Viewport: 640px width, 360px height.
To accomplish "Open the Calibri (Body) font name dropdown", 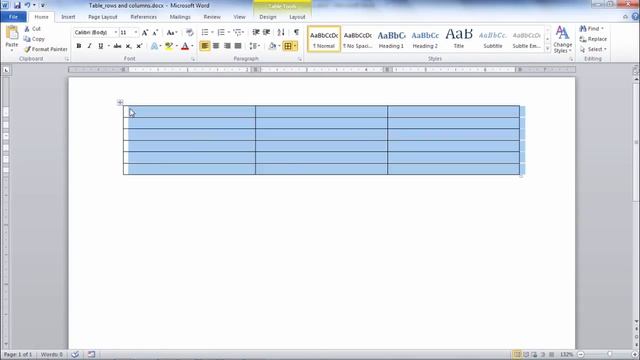I will [x=116, y=32].
